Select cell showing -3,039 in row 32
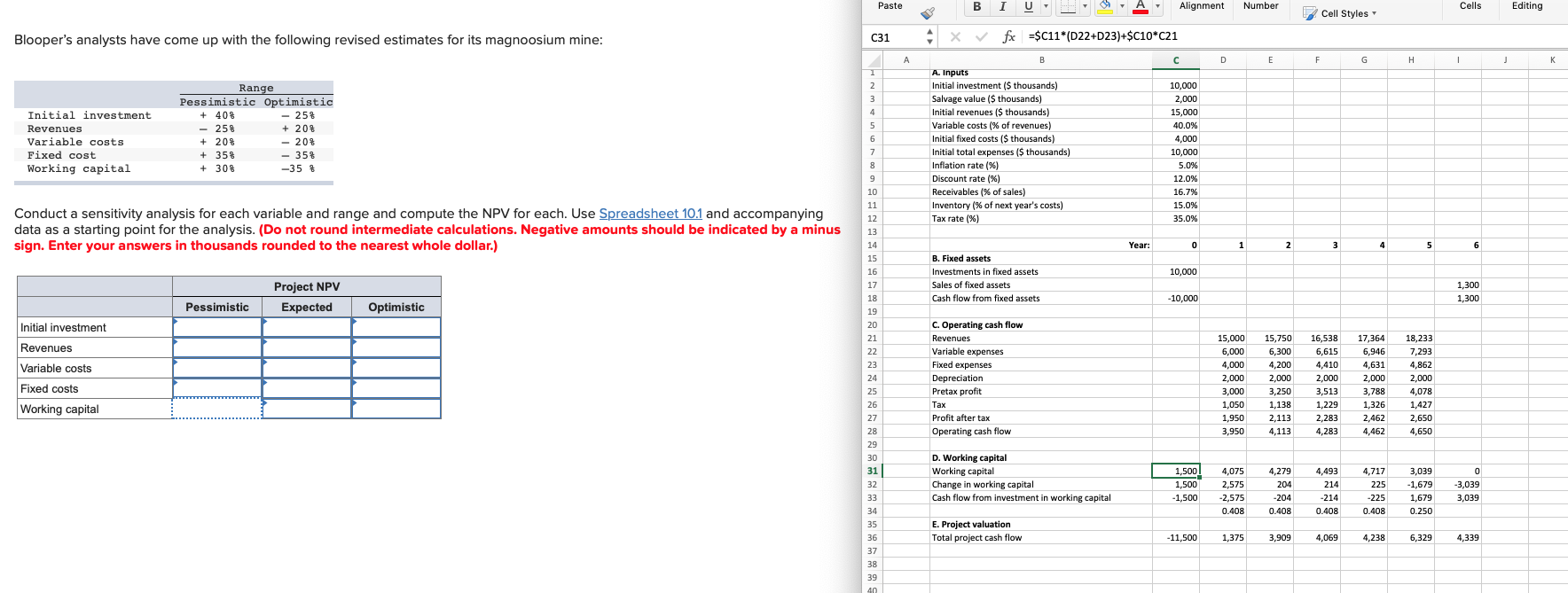1568x593 pixels. tap(1458, 484)
